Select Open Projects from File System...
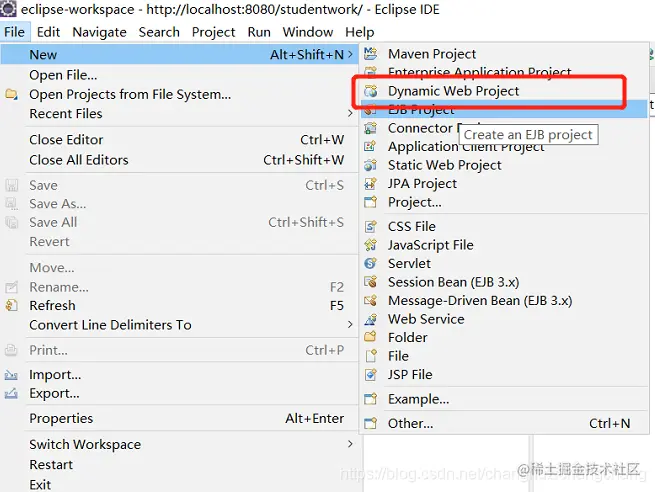This screenshot has width=655, height=492. pos(180,94)
